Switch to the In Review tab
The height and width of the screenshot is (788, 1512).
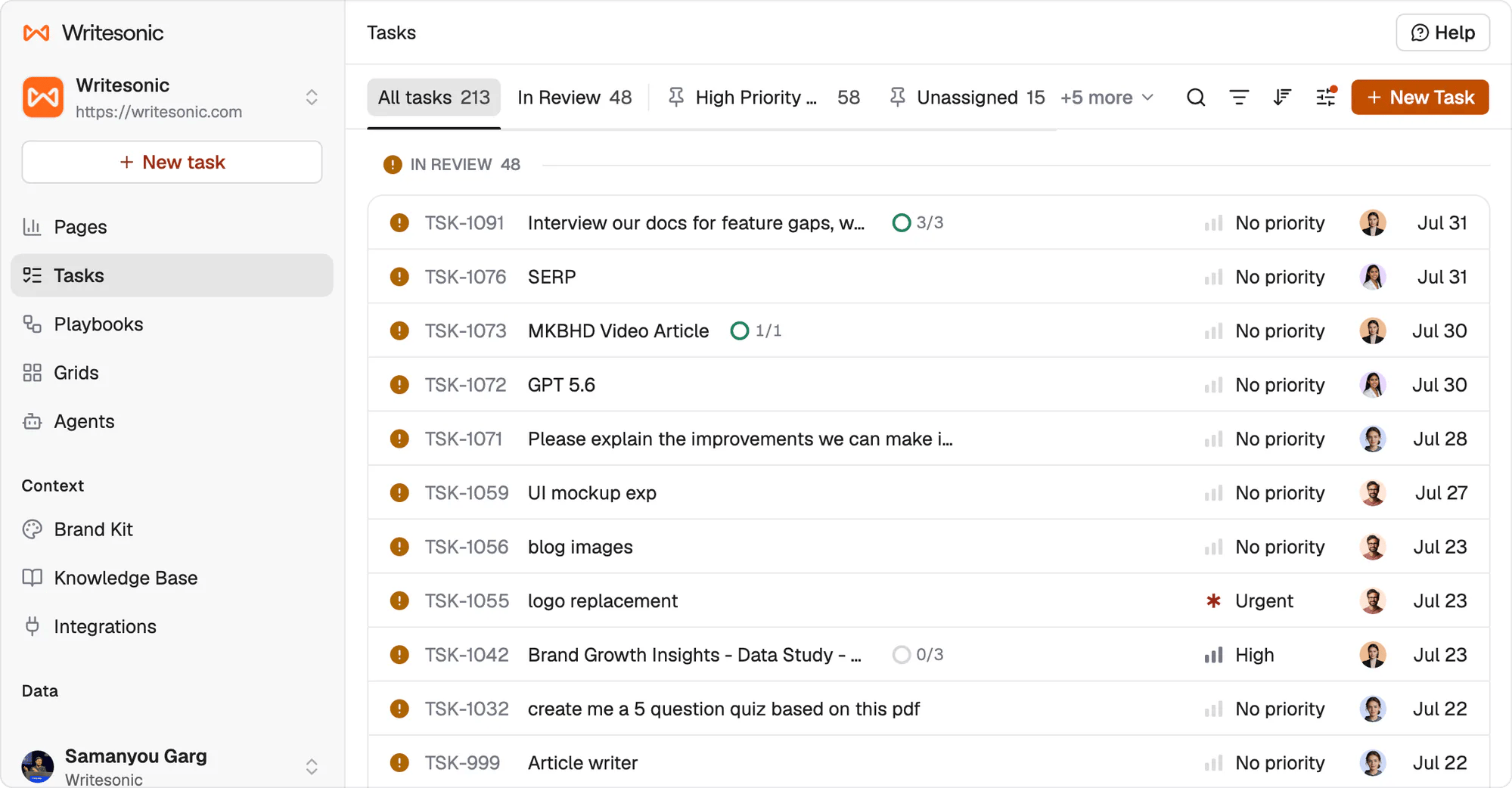click(574, 98)
